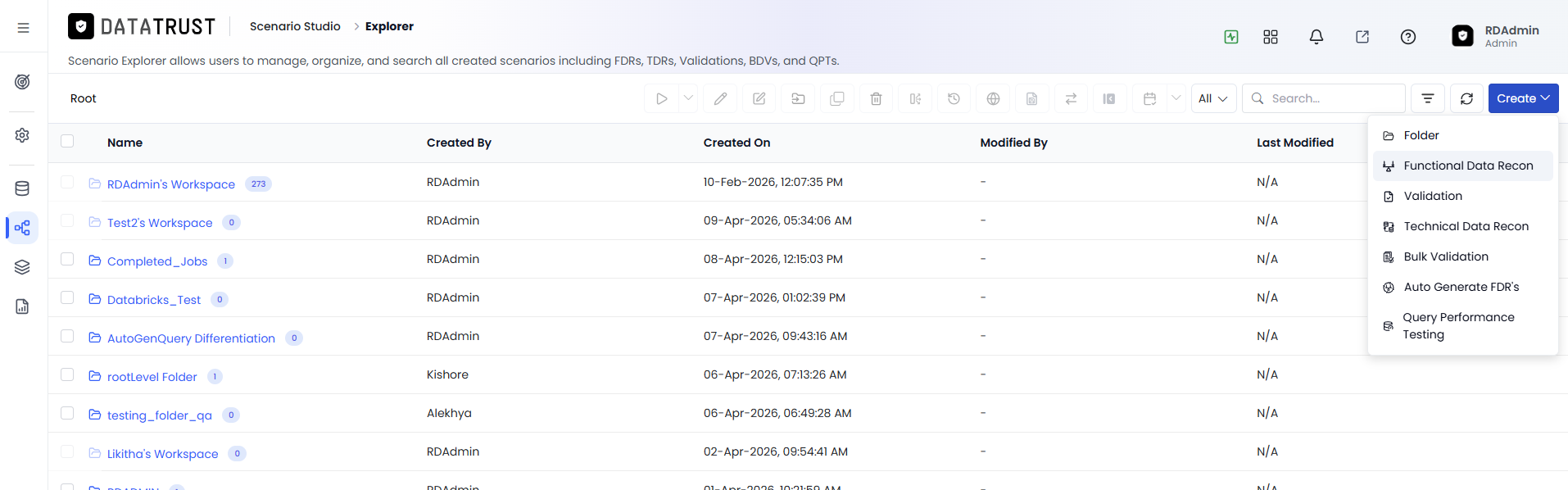Check the Completed_Jobs row checkbox
Screen dimensions: 1568x490
click(67, 259)
